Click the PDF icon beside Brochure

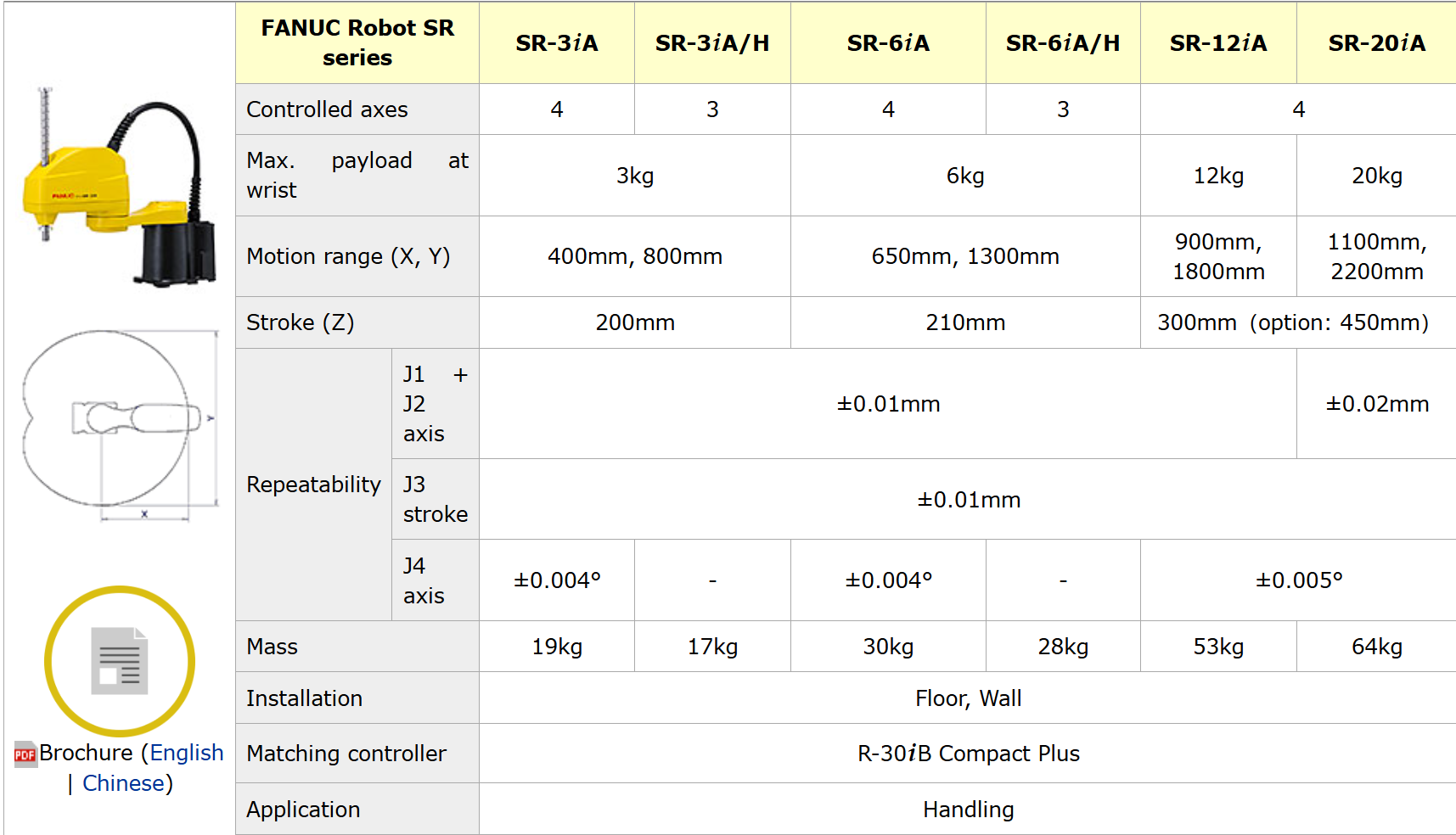pyautogui.click(x=25, y=754)
